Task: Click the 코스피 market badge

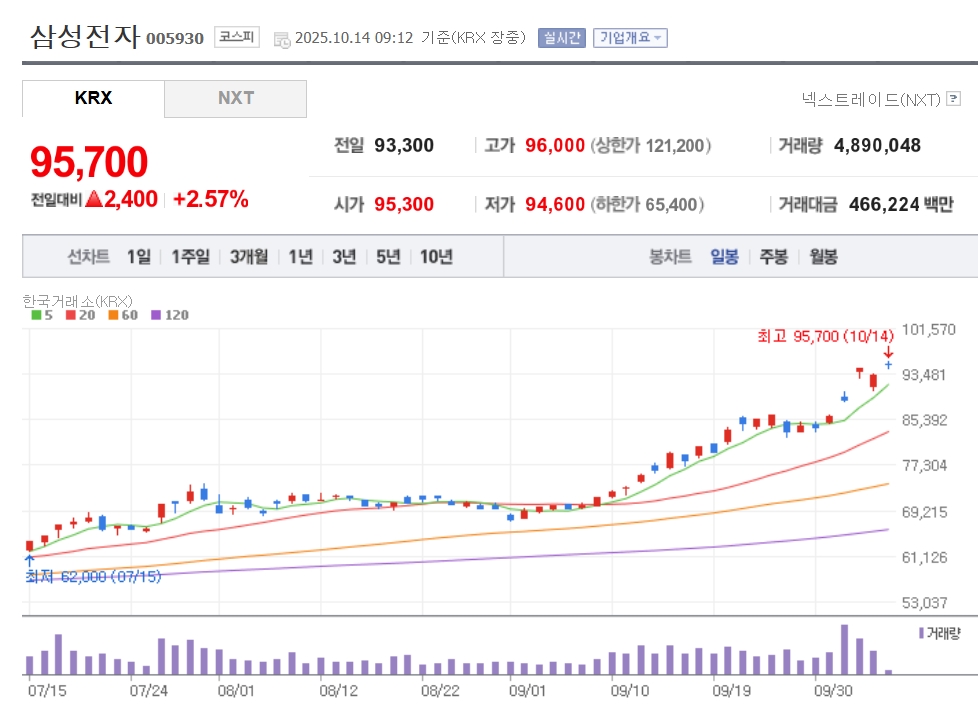Action: coord(237,38)
